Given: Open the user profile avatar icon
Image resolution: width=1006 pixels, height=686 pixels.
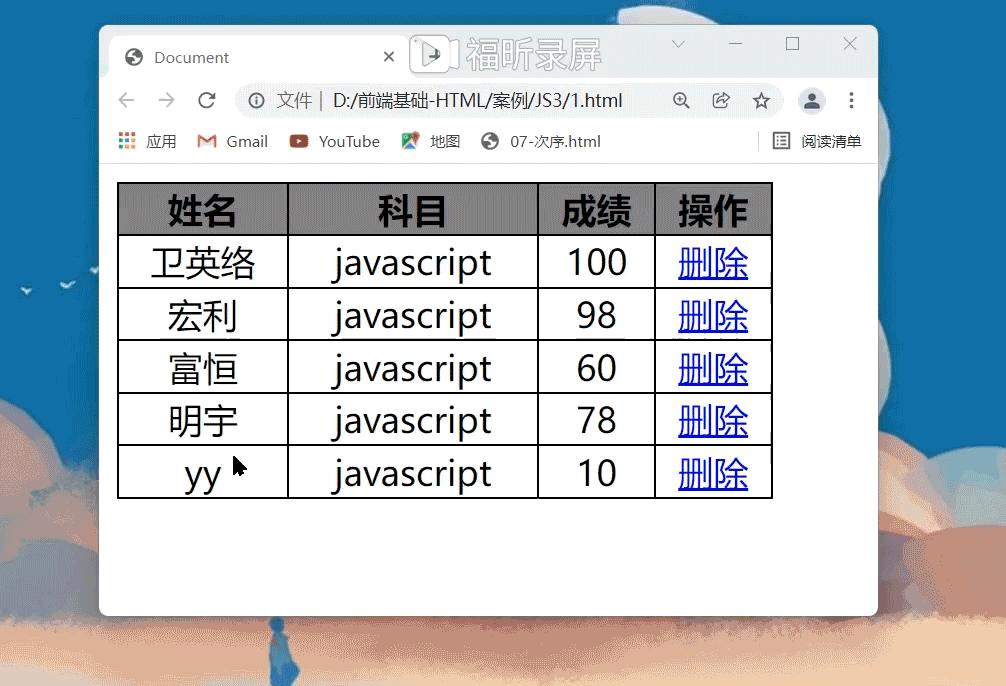Looking at the screenshot, I should click(x=812, y=101).
